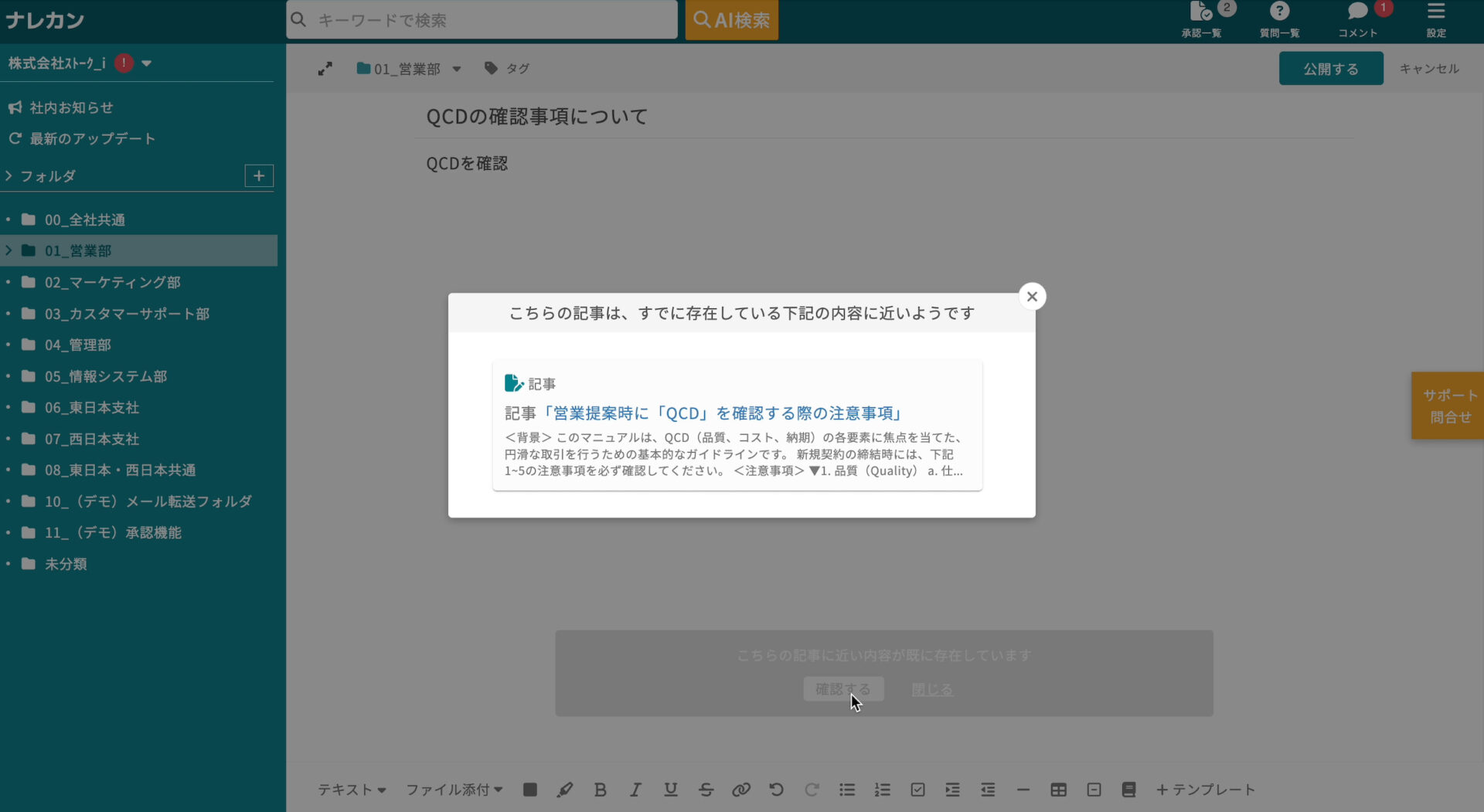The width and height of the screenshot is (1484, 812).
Task: Open the 社内お知らせ section
Action: point(70,107)
